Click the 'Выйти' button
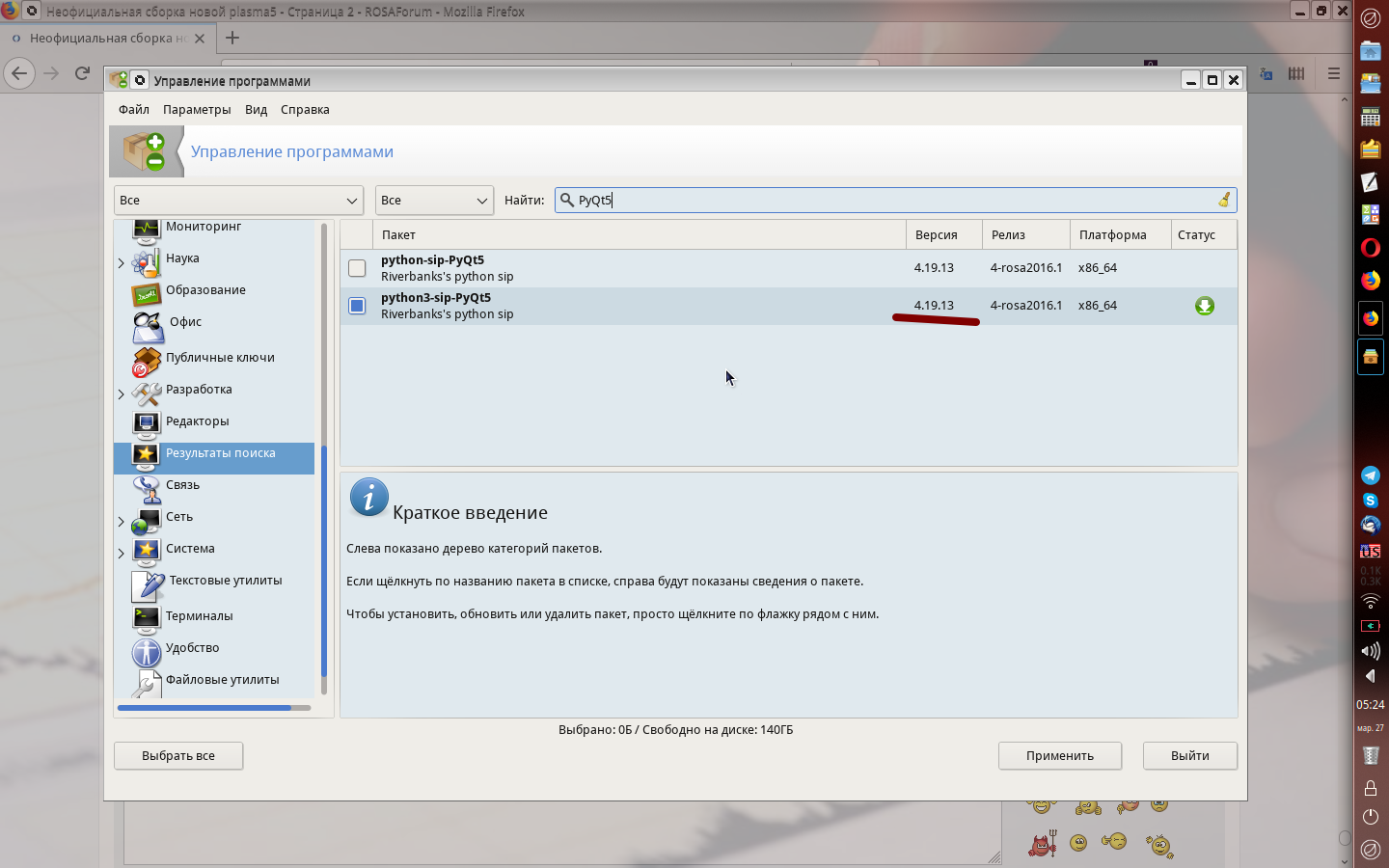 click(x=1190, y=755)
